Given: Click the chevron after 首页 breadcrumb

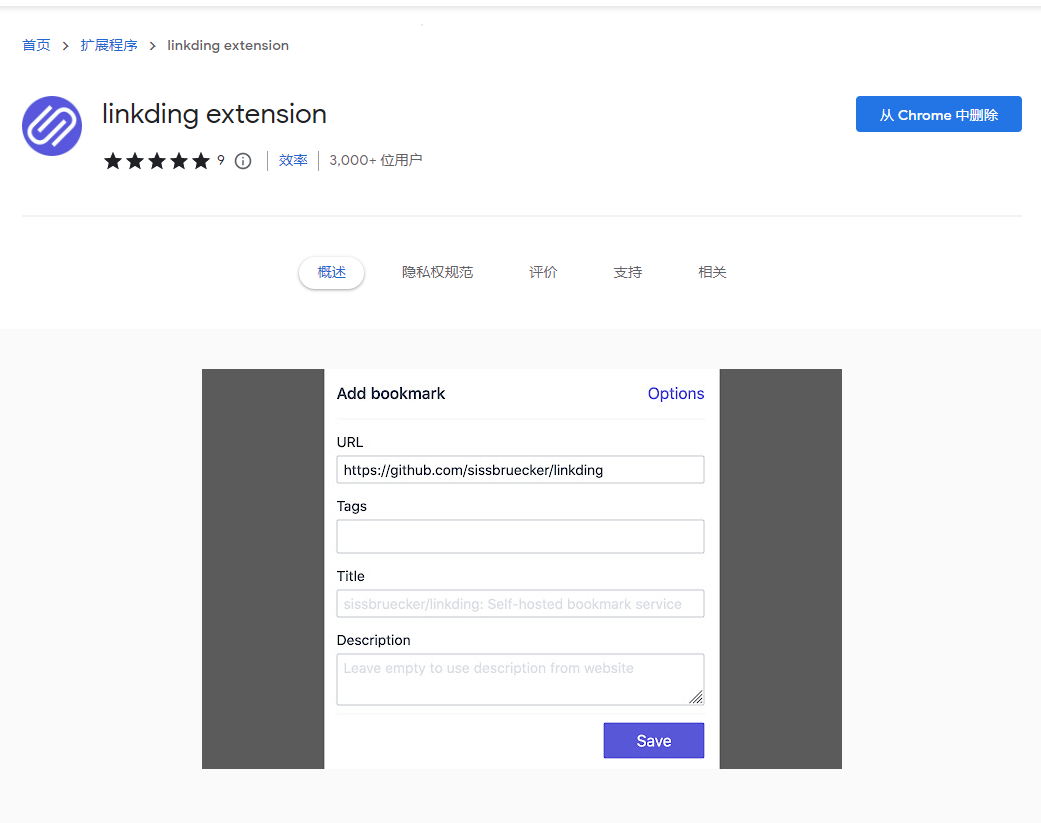Looking at the screenshot, I should coord(65,46).
